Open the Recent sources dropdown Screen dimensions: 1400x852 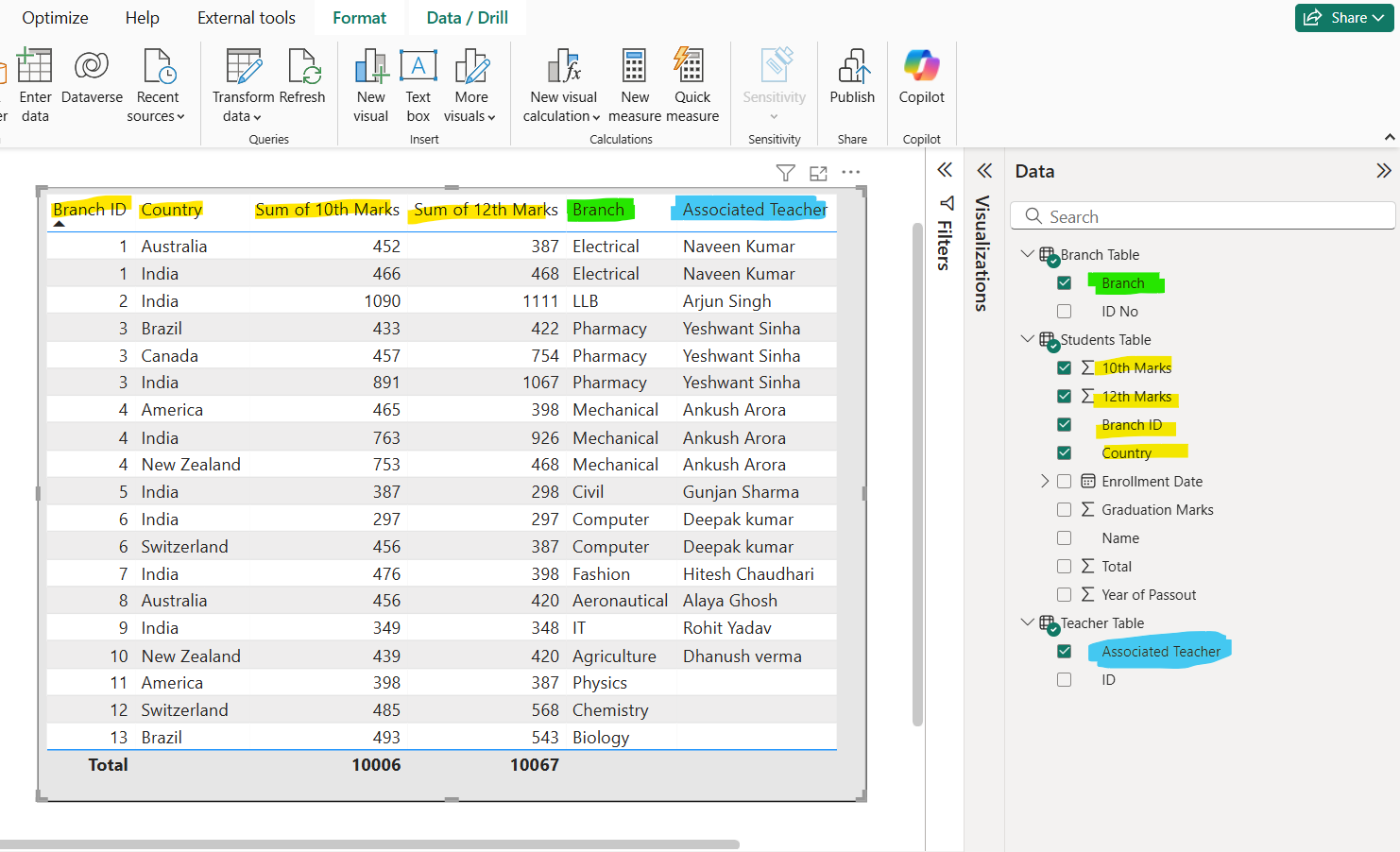click(x=157, y=106)
